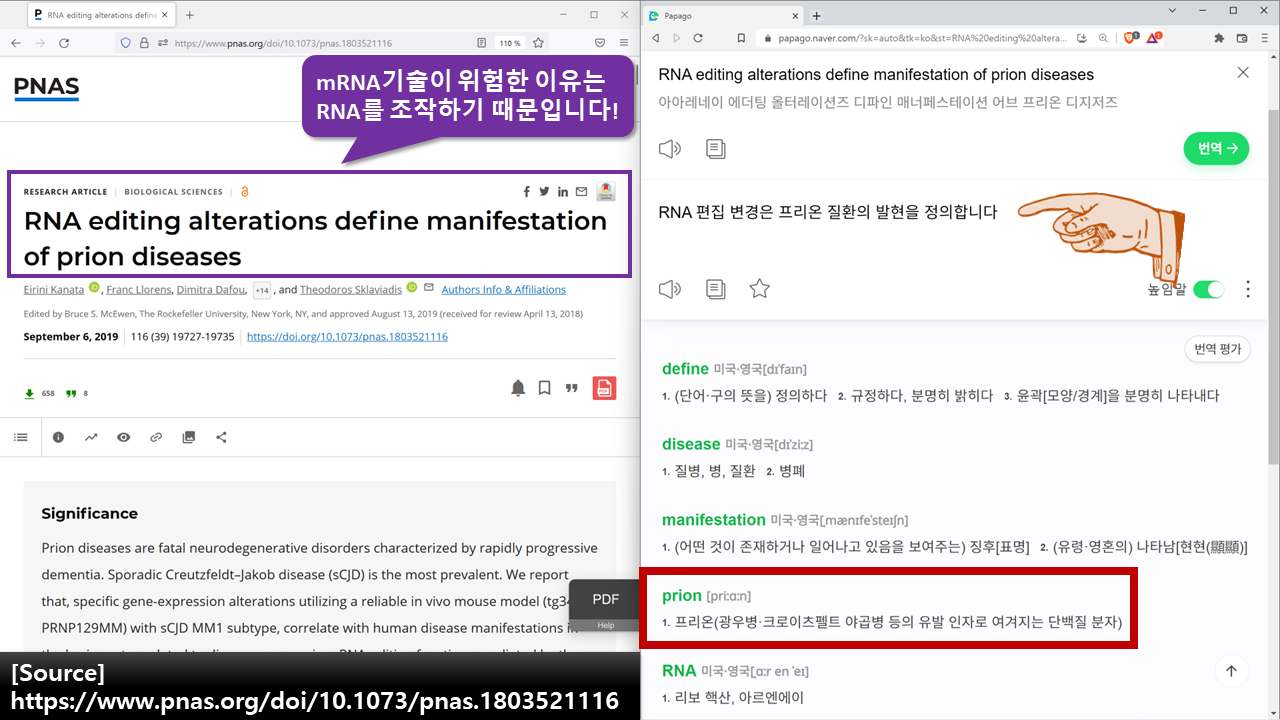Go back in the Papago browser window

656,38
